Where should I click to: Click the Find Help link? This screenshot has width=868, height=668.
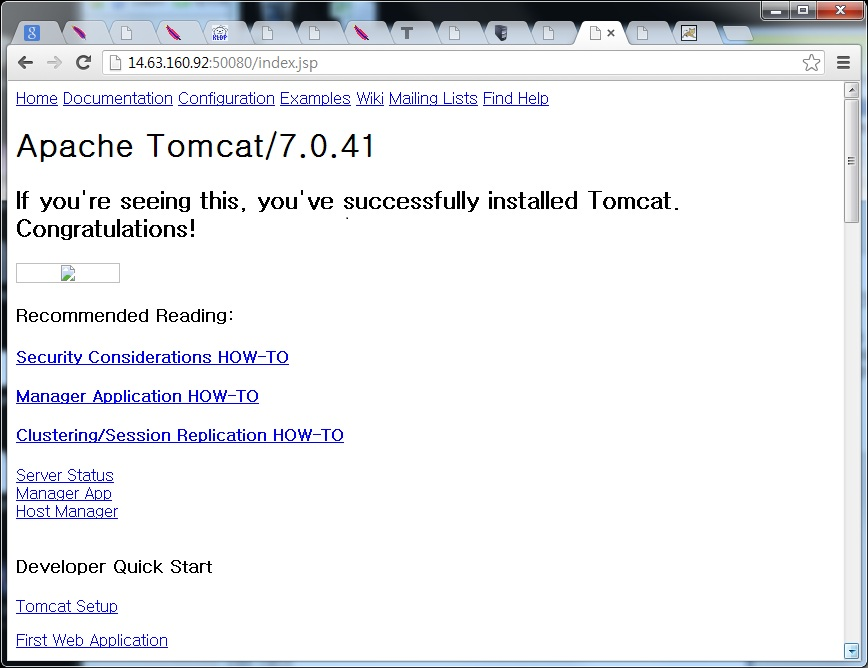[516, 99]
